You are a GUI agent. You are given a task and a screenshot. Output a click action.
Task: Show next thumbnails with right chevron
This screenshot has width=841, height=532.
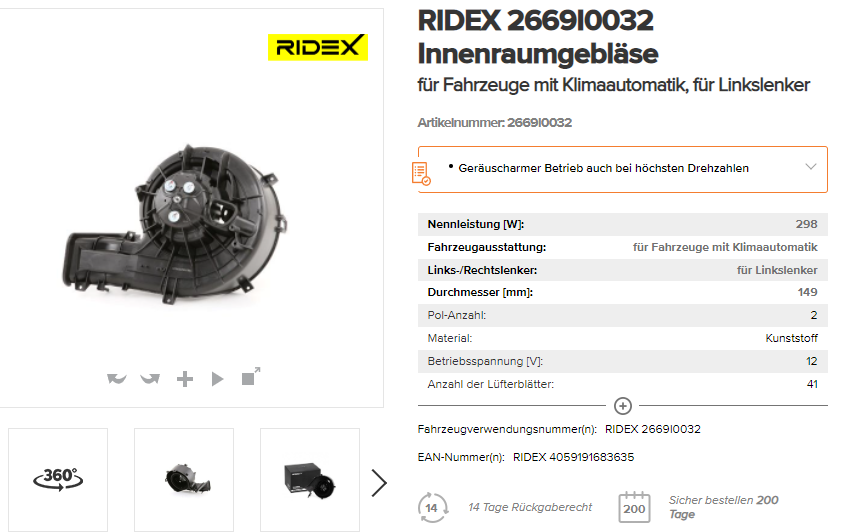(x=379, y=483)
